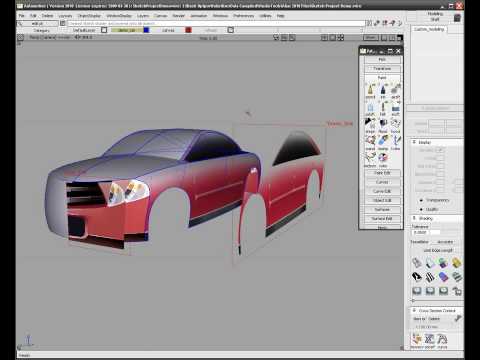Image resolution: width=480 pixels, height=360 pixels.
Task: Open the Tessellator accurate dropdown
Action: pos(445,242)
